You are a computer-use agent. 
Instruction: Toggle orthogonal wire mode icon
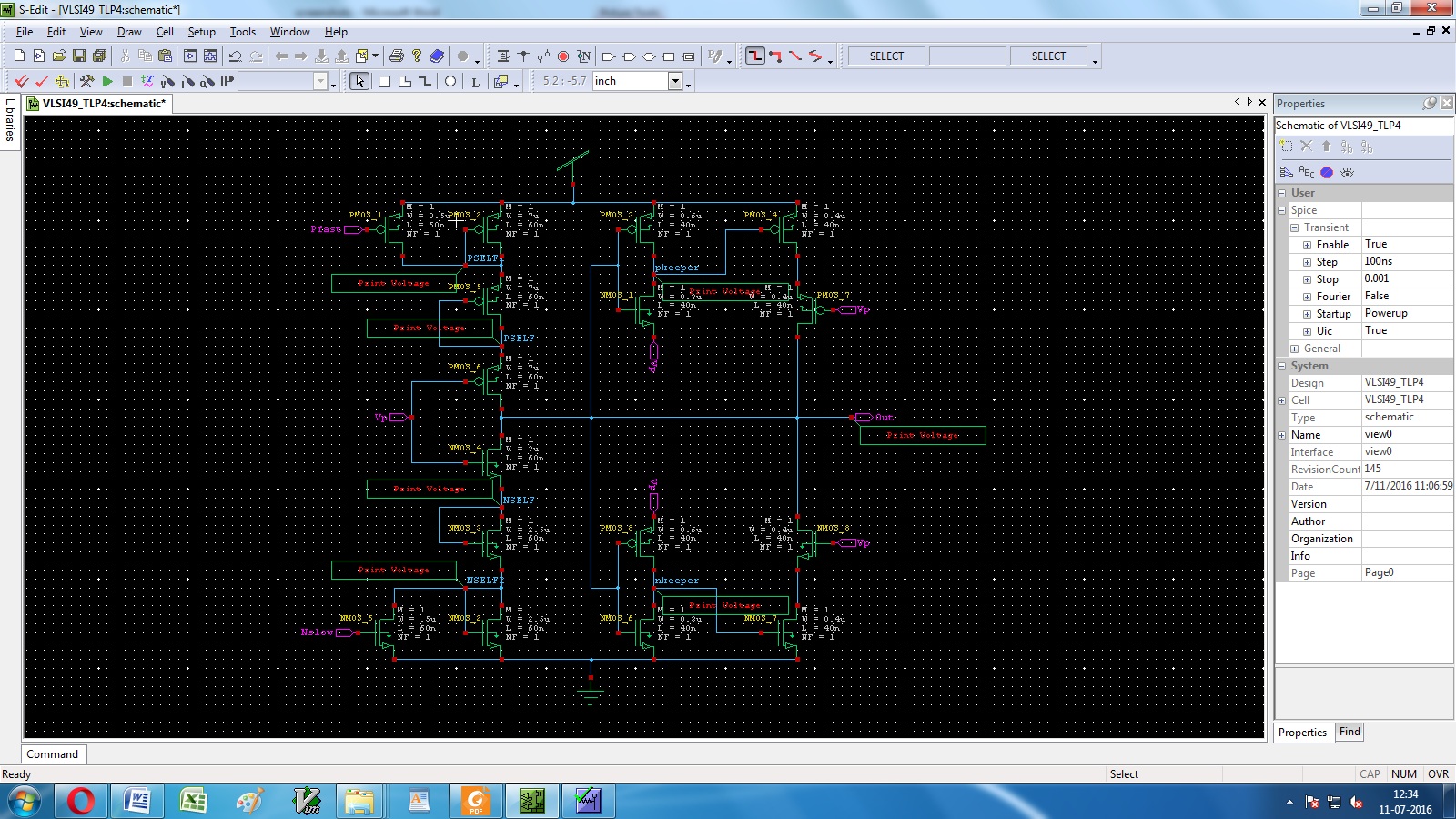click(755, 56)
